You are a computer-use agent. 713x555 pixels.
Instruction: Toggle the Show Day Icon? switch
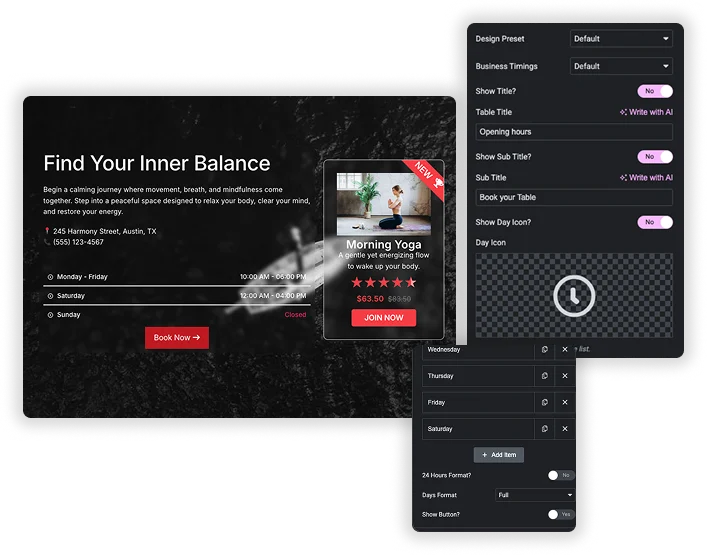click(655, 222)
